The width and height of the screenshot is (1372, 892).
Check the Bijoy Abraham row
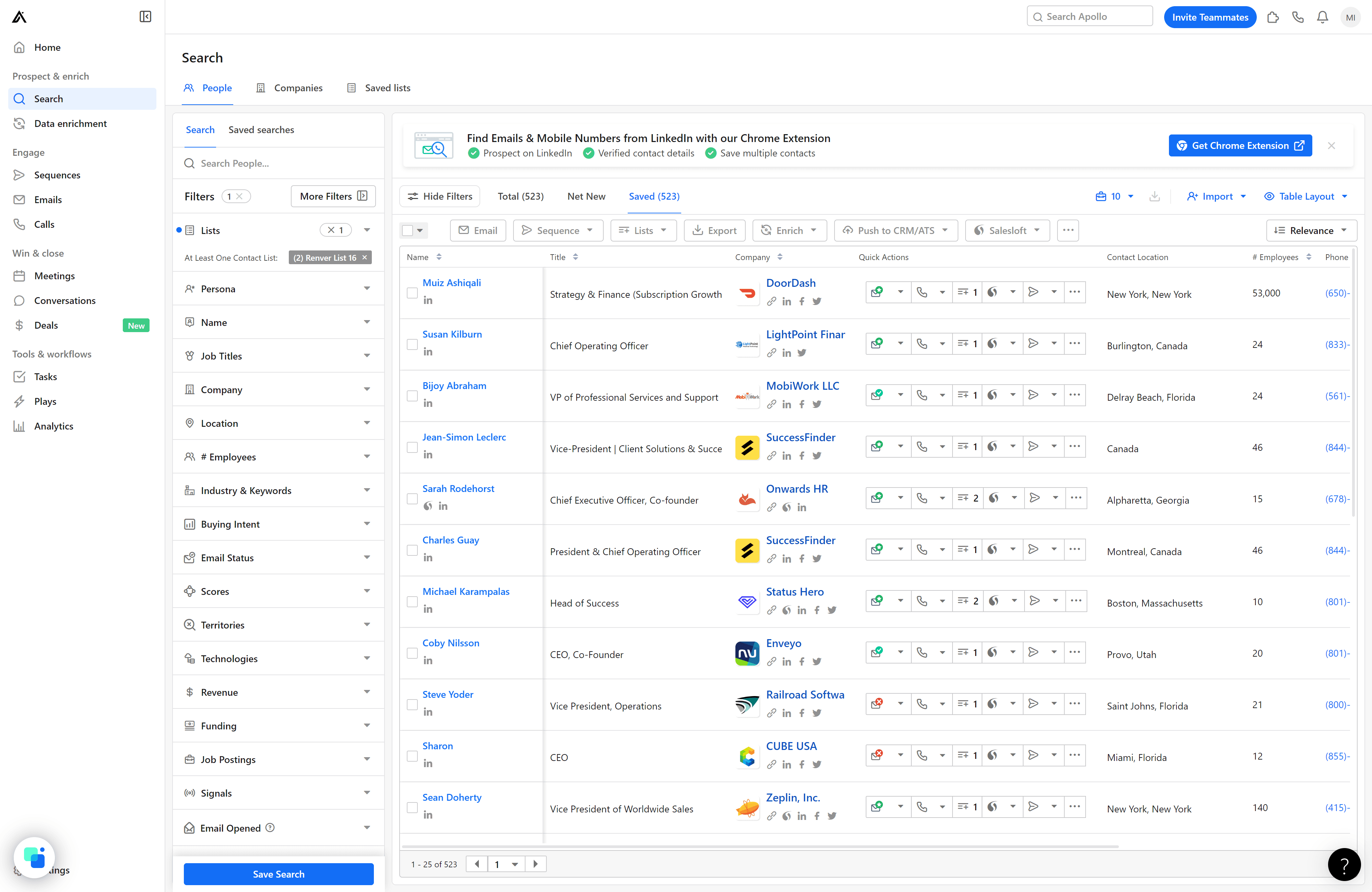coord(412,396)
